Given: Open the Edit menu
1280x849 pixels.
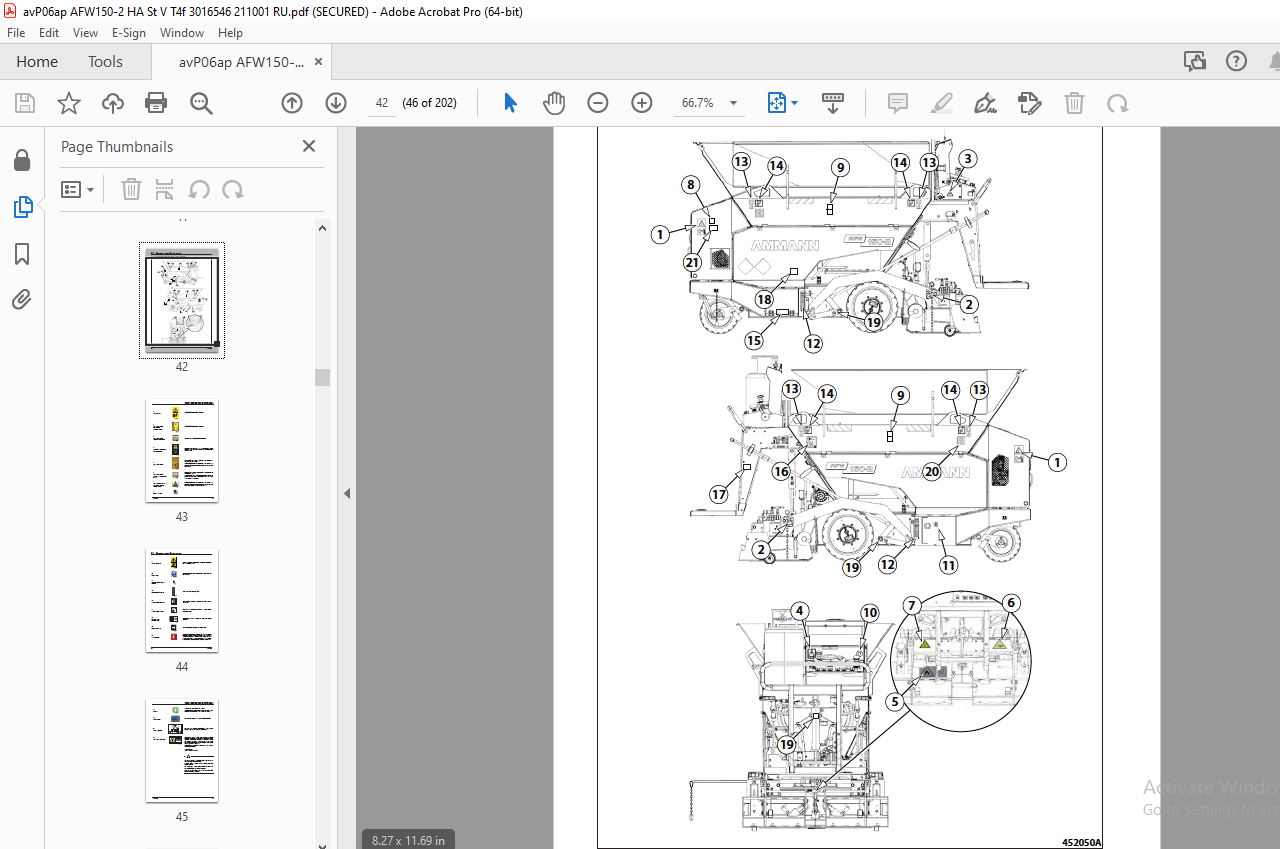Looking at the screenshot, I should pos(49,33).
